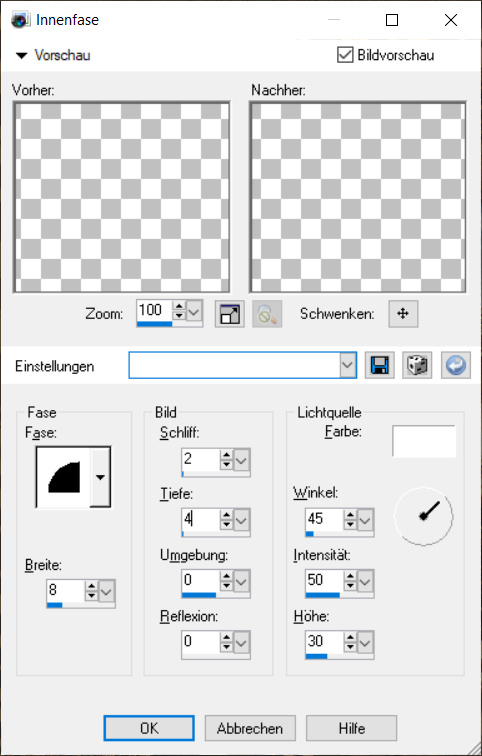Open the Lichtquelle Farbe color swatch
Image resolution: width=482 pixels, height=756 pixels.
[x=424, y=441]
